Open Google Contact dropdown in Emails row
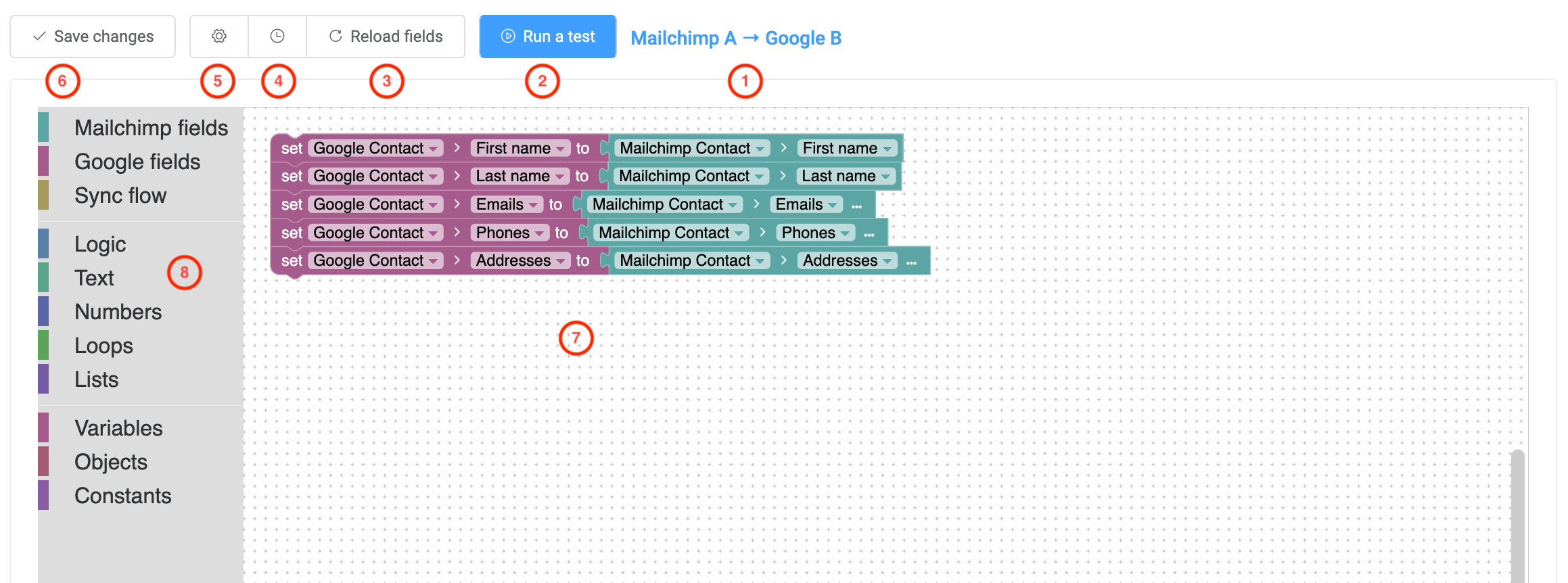This screenshot has width=1568, height=583. click(x=376, y=204)
